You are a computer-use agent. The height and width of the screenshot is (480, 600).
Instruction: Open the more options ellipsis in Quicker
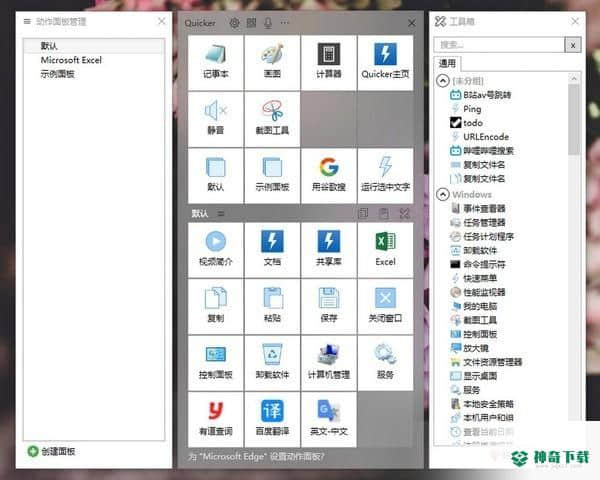(x=285, y=23)
